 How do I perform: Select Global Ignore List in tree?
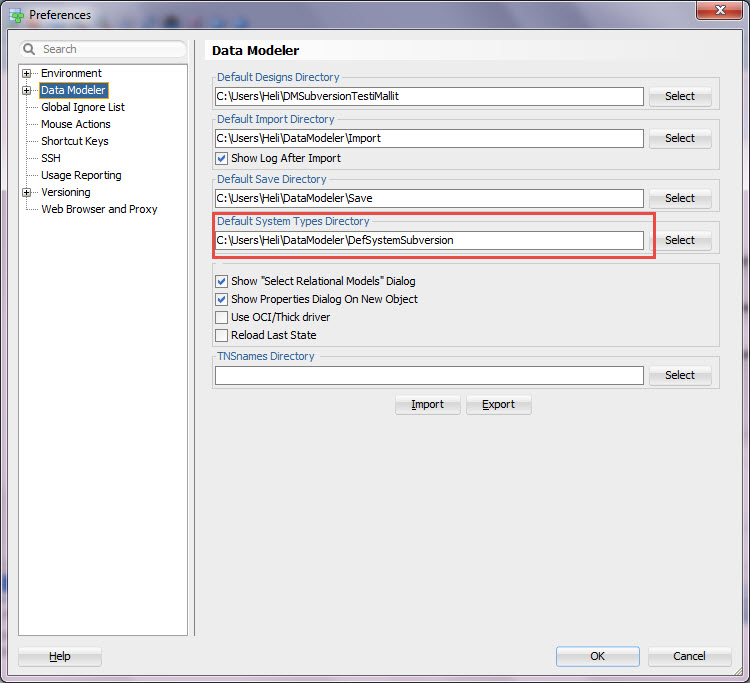pos(82,107)
